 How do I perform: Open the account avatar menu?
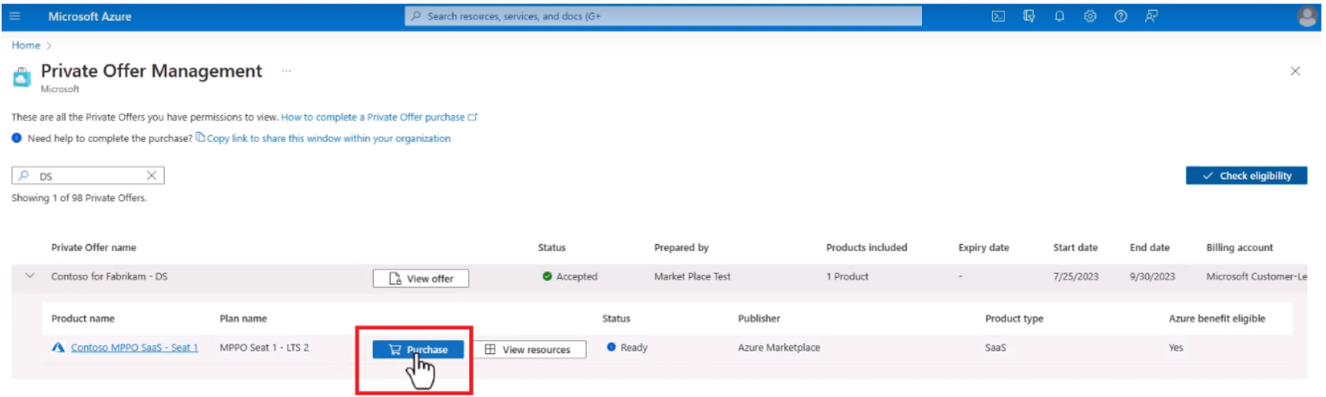(1307, 17)
